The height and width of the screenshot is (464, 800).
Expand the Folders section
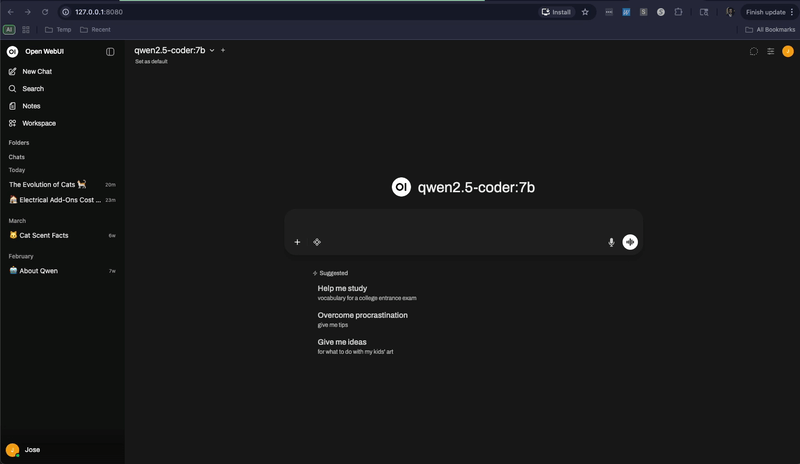(x=19, y=143)
